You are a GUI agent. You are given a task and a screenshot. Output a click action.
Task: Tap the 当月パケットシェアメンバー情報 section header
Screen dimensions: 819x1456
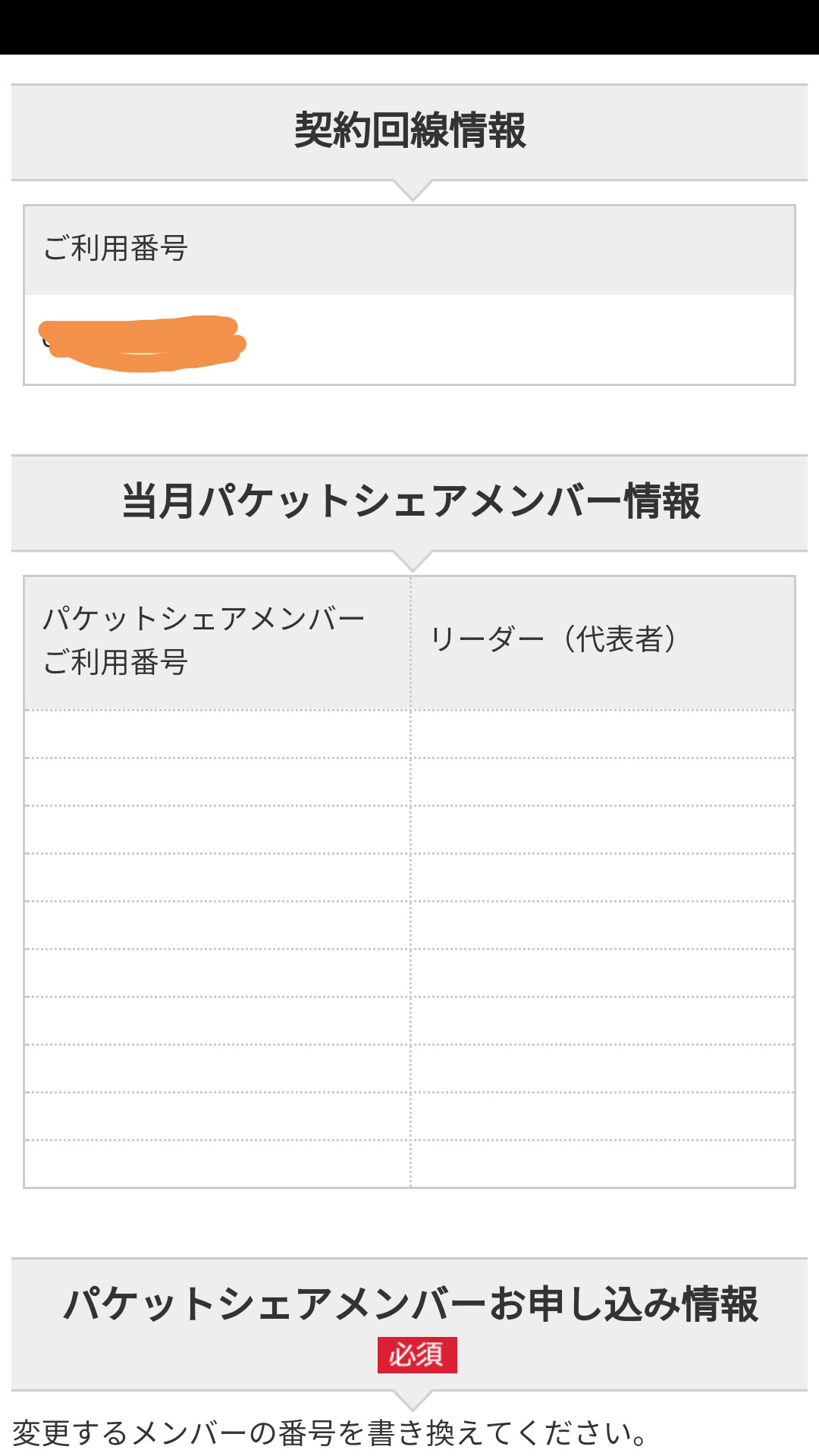pyautogui.click(x=409, y=502)
